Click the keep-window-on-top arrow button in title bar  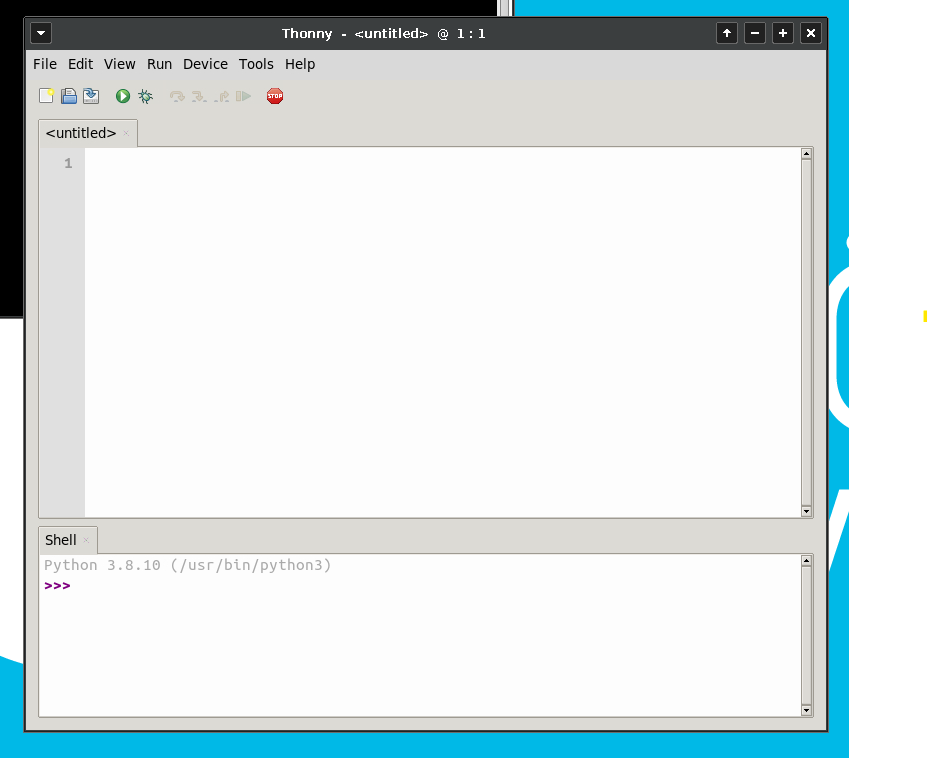pos(727,33)
